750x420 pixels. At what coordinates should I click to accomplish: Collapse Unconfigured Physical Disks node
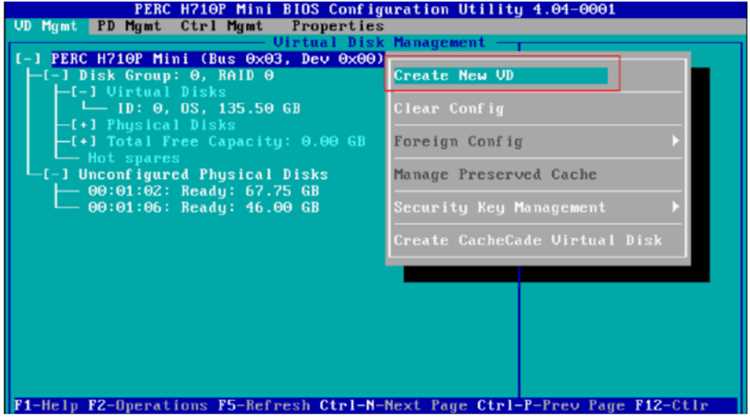pyautogui.click(x=55, y=175)
